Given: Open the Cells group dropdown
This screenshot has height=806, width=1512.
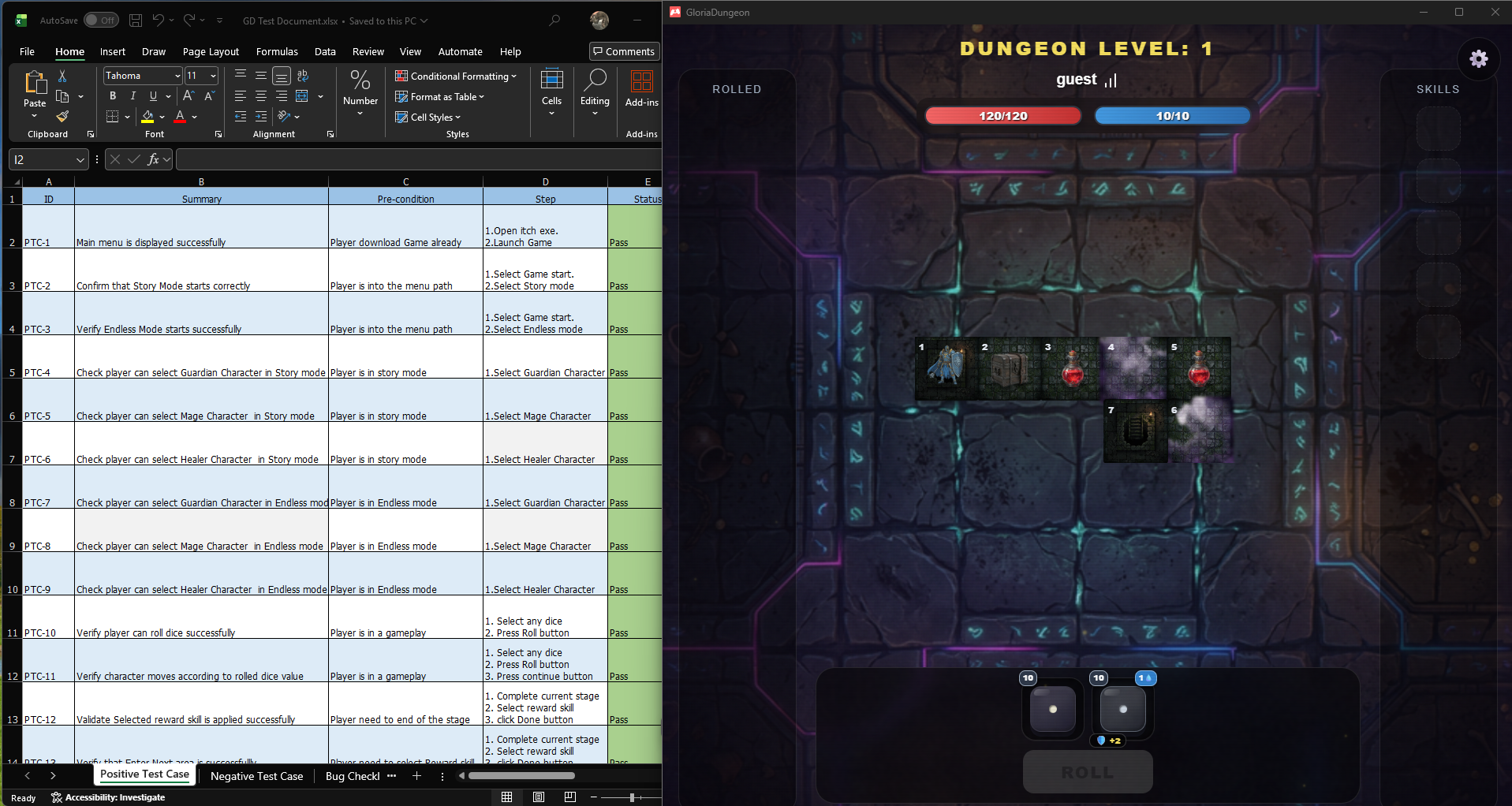Looking at the screenshot, I should point(552,93).
